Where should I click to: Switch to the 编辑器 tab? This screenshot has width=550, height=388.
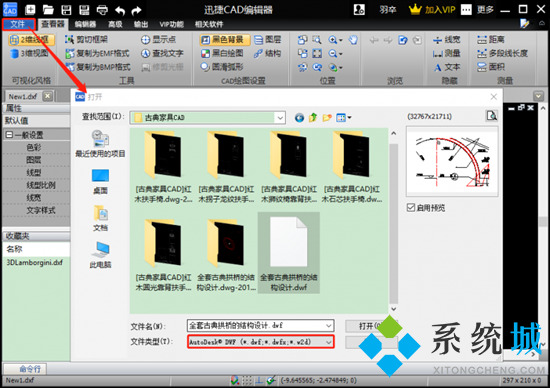85,24
